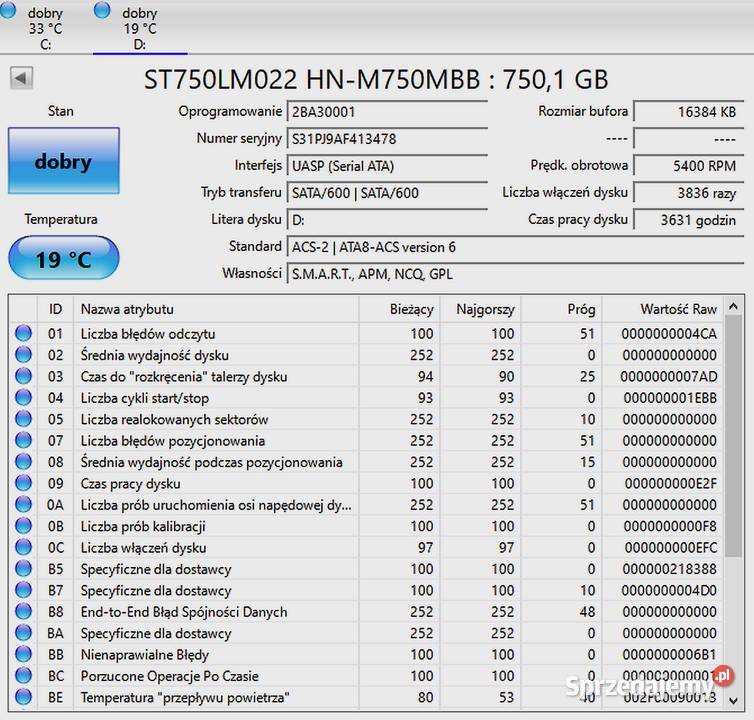Image resolution: width=754 pixels, height=720 pixels.
Task: Click status icon for attribute B5
Action: tap(23, 568)
